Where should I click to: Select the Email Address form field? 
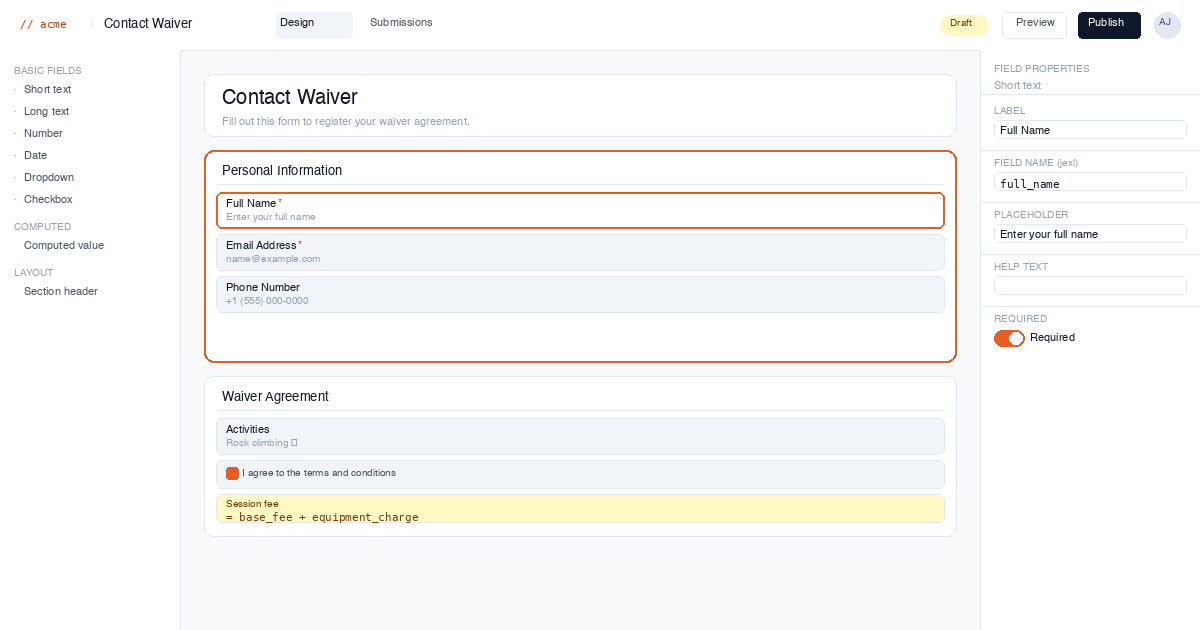click(580, 252)
